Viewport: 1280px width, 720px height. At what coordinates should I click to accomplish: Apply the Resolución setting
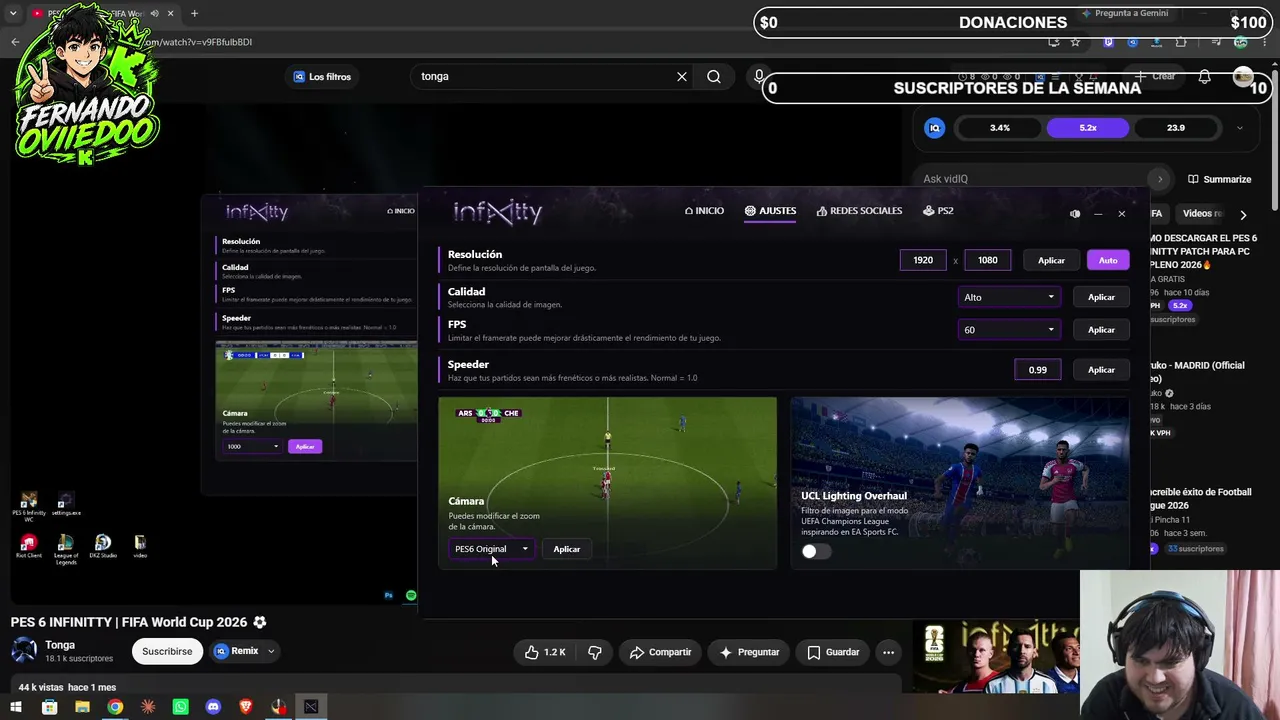click(x=1051, y=260)
